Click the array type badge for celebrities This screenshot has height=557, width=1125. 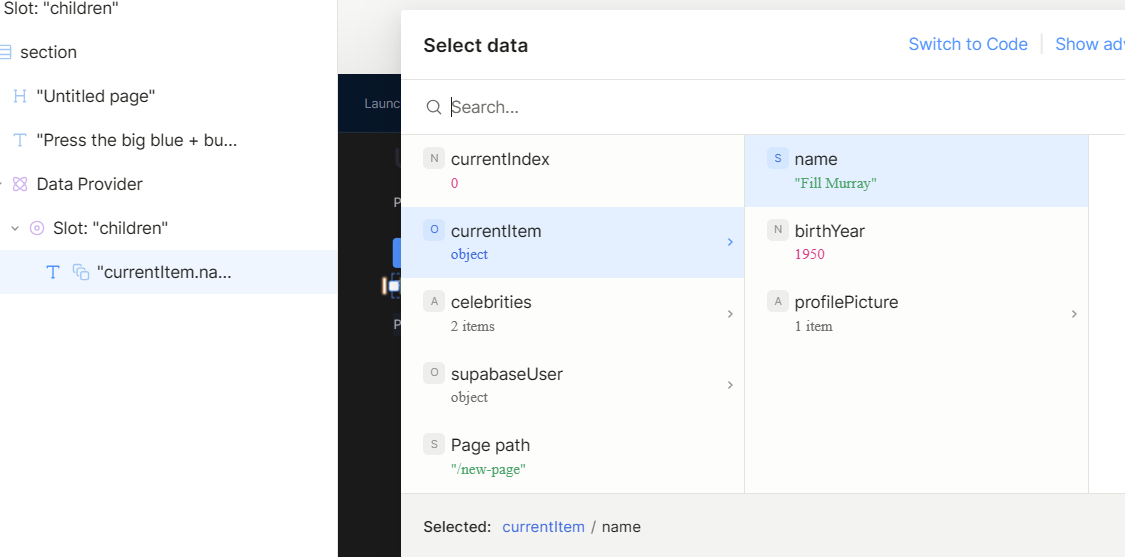coord(434,302)
